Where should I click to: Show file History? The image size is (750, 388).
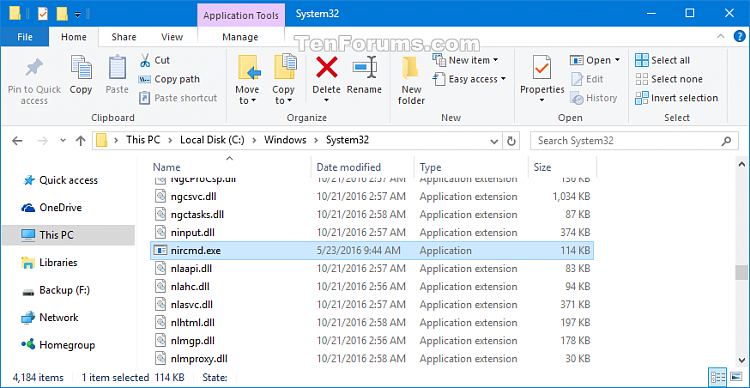point(594,98)
